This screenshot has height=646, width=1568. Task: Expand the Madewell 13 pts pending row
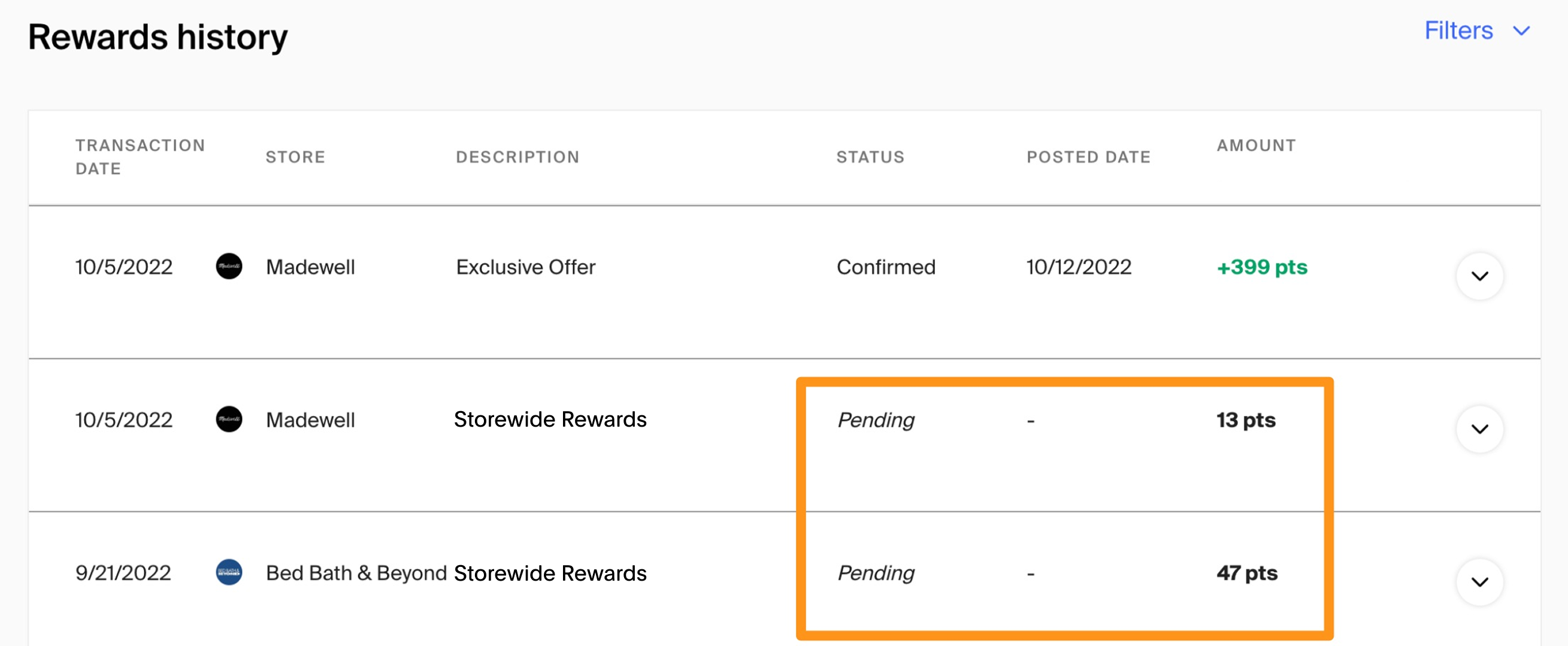point(1479,428)
